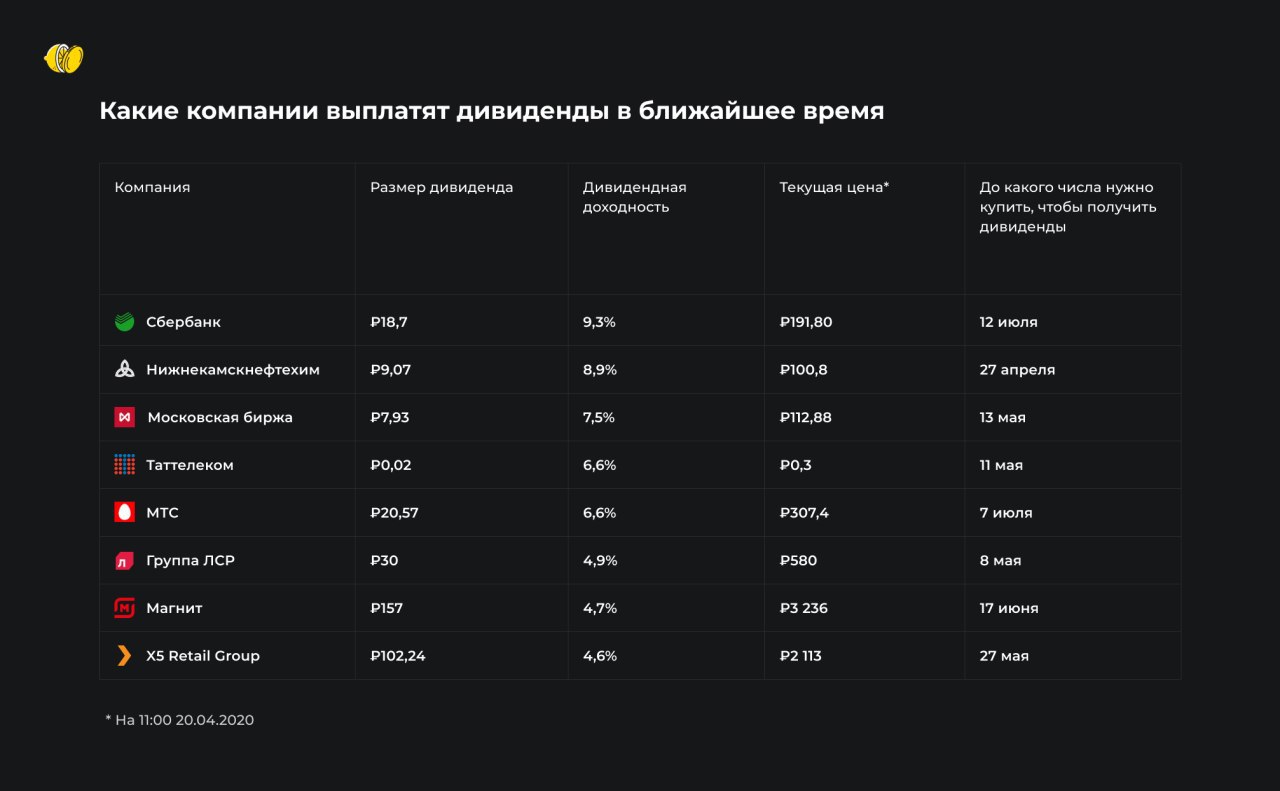Click the green Sberbank logo icon

point(124,322)
